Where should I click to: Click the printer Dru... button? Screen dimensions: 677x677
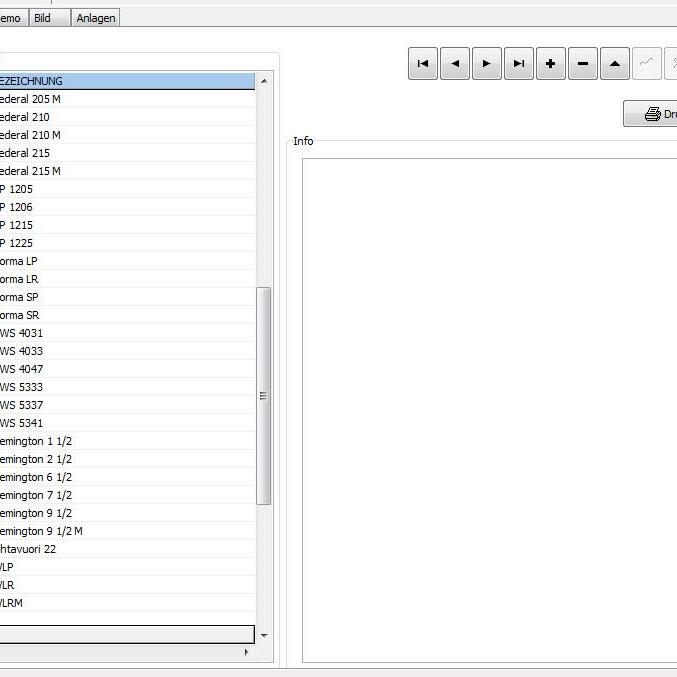click(650, 114)
